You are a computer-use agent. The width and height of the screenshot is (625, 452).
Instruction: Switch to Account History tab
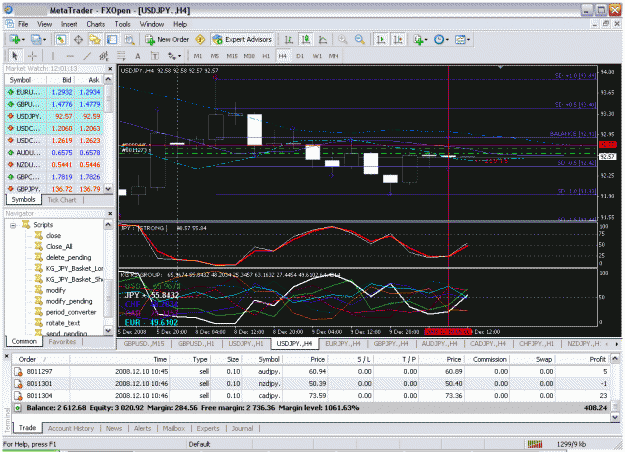(71, 428)
